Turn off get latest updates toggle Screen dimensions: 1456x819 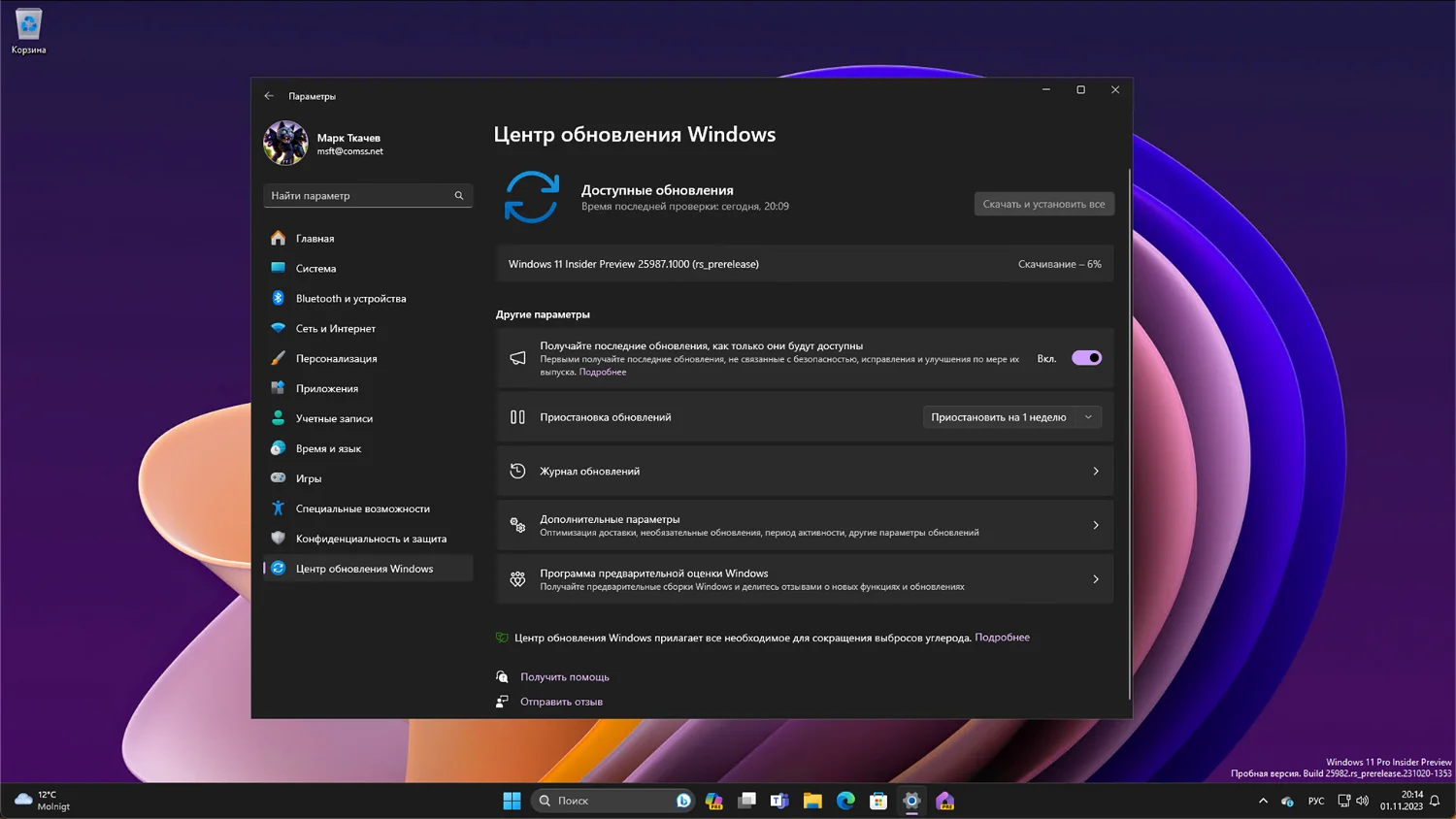[x=1087, y=358]
